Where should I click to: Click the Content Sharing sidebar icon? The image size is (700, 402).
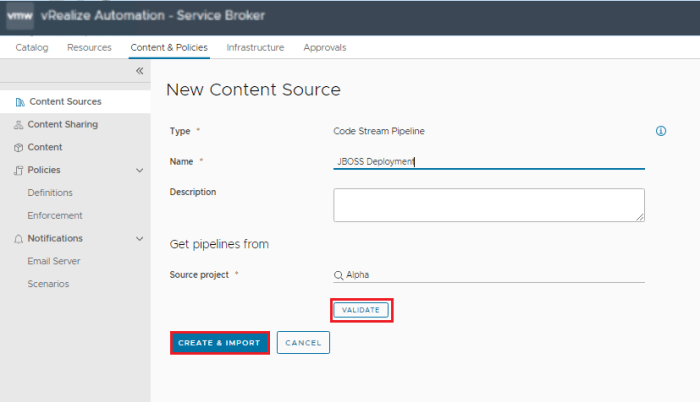tap(19, 125)
